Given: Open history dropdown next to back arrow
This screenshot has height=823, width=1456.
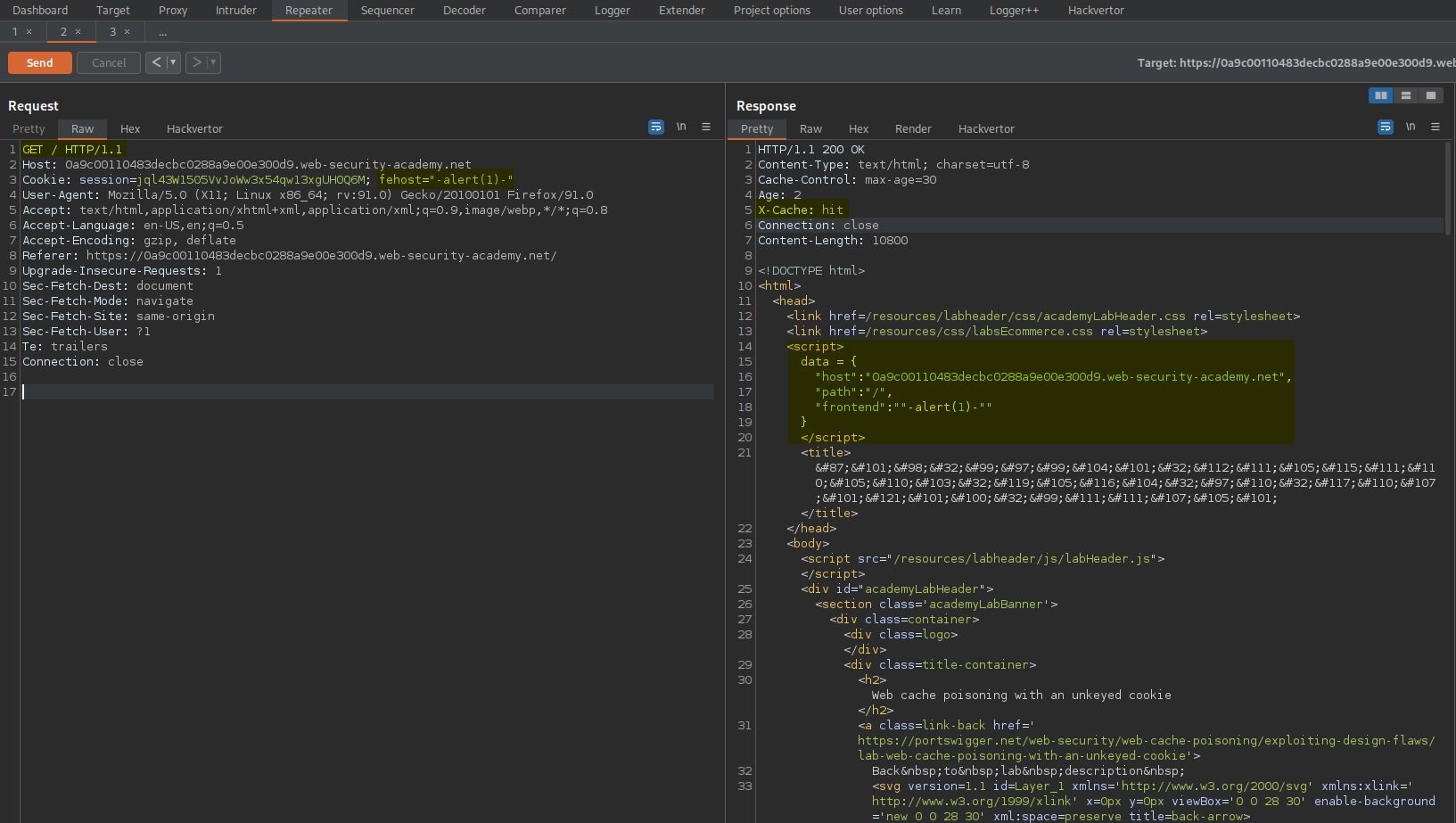Looking at the screenshot, I should [173, 62].
